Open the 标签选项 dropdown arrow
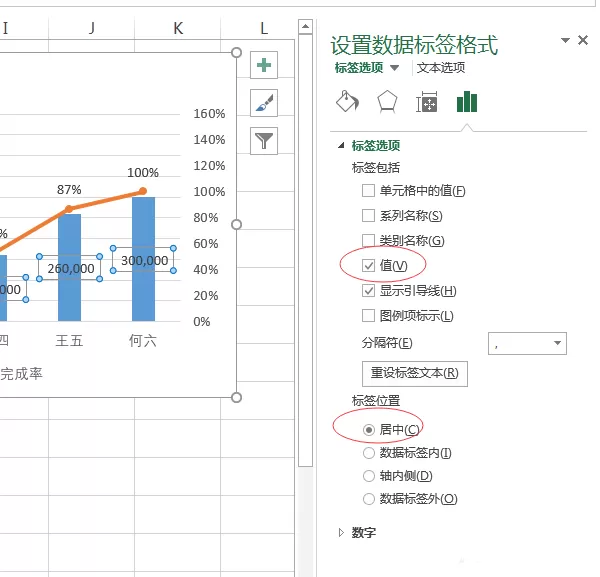 pos(395,68)
